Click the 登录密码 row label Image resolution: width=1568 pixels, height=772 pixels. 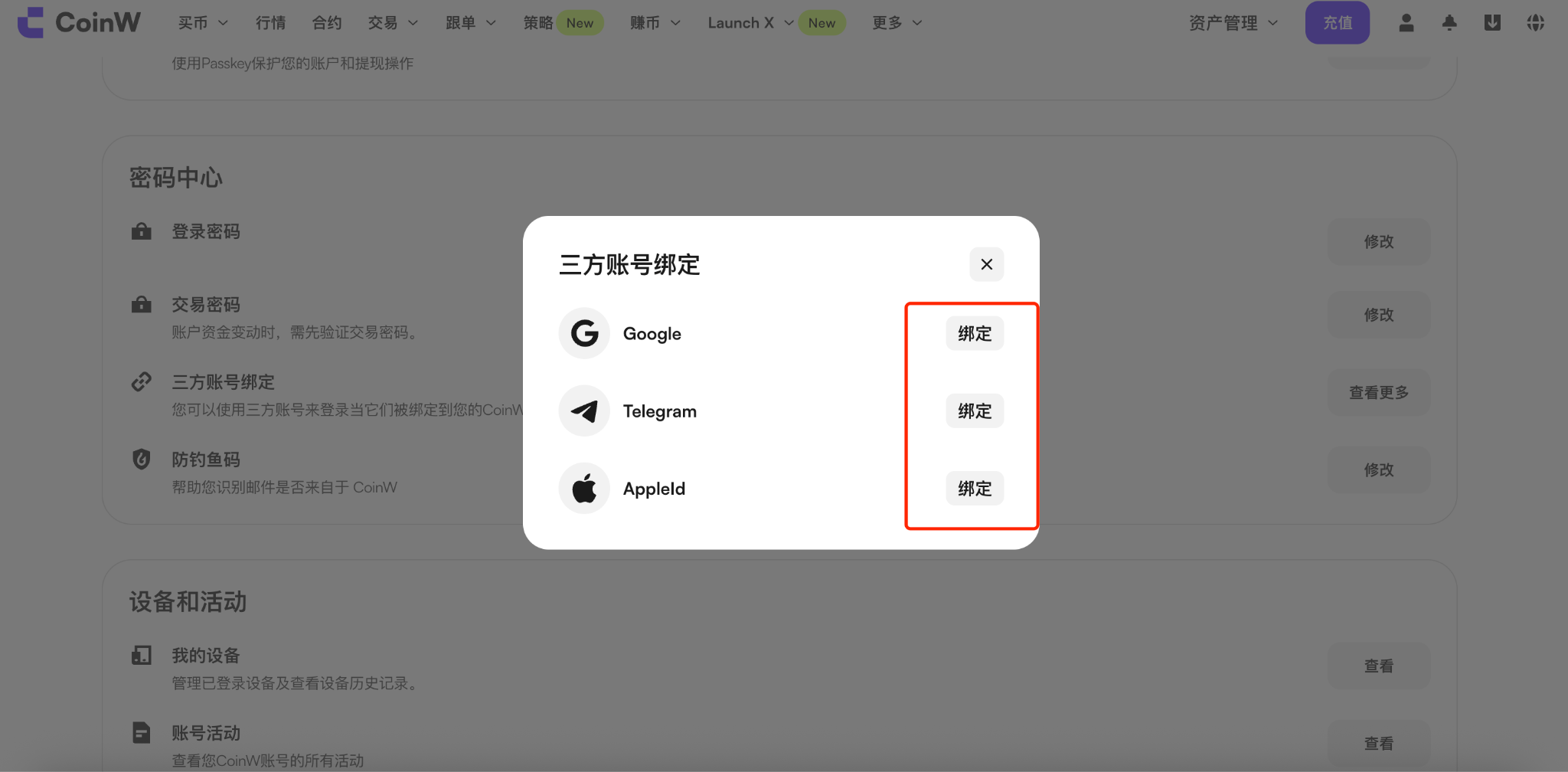coord(206,231)
